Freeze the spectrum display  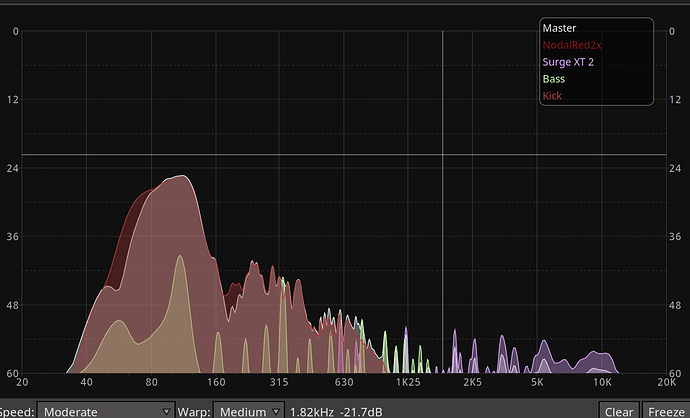click(665, 411)
